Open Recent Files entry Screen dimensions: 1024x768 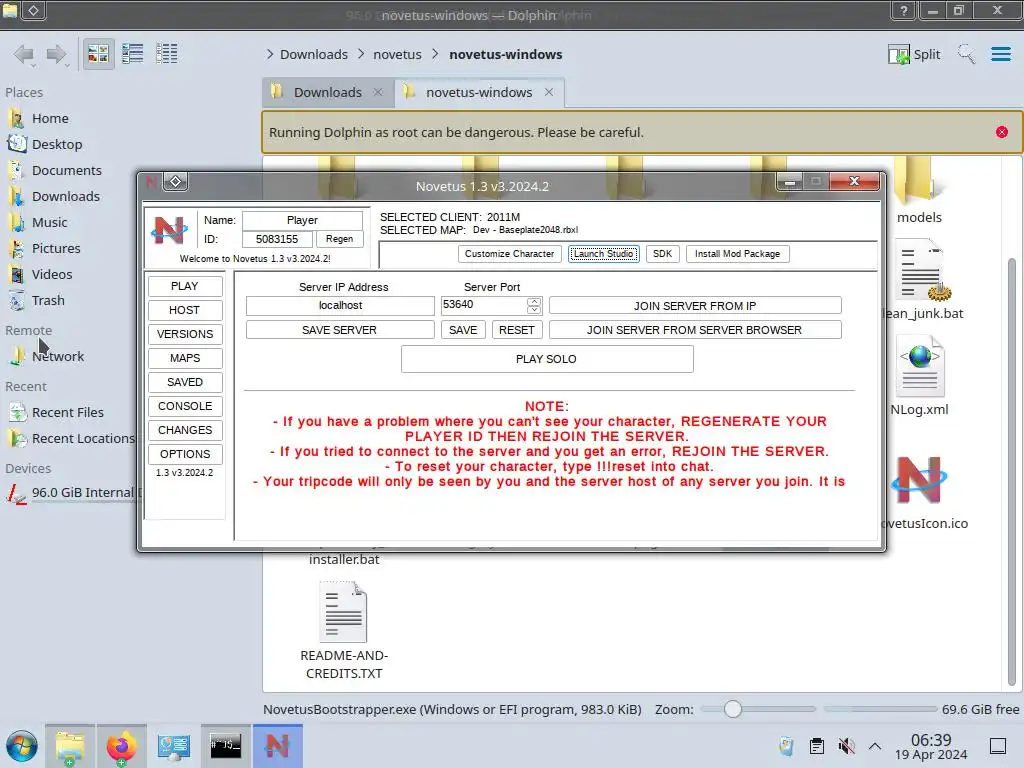point(67,413)
